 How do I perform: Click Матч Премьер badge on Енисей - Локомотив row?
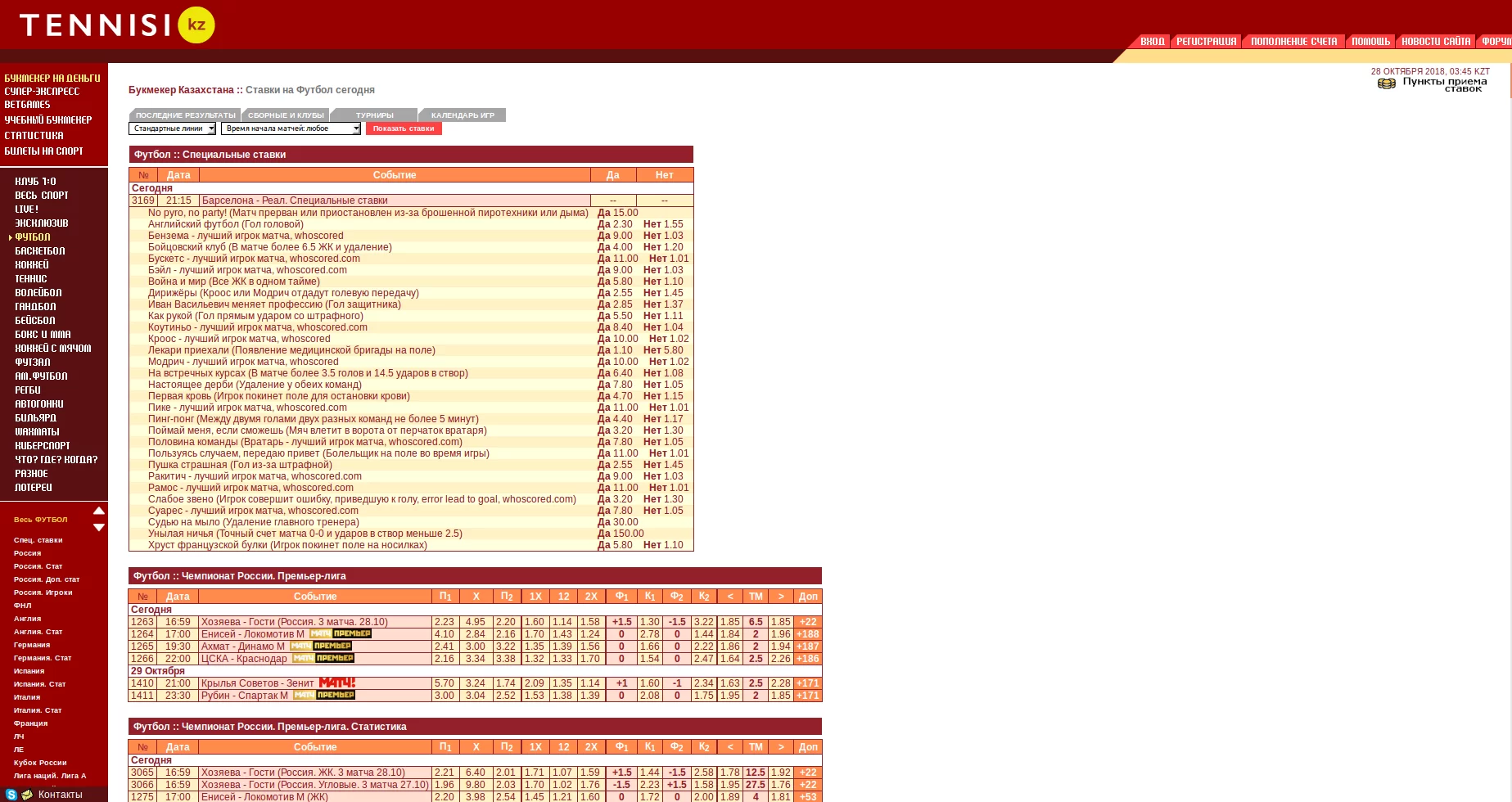point(341,634)
